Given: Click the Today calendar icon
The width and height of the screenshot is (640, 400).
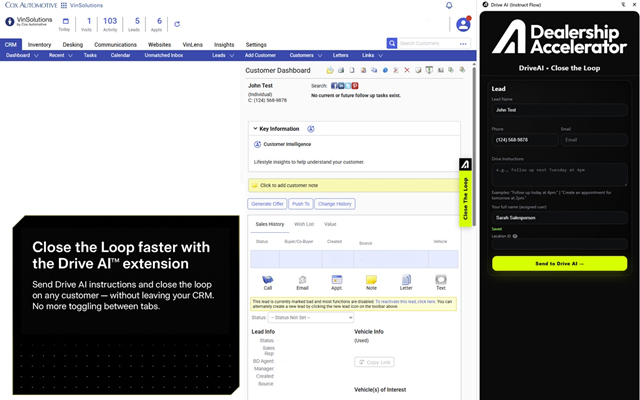Looking at the screenshot, I should coord(65,21).
